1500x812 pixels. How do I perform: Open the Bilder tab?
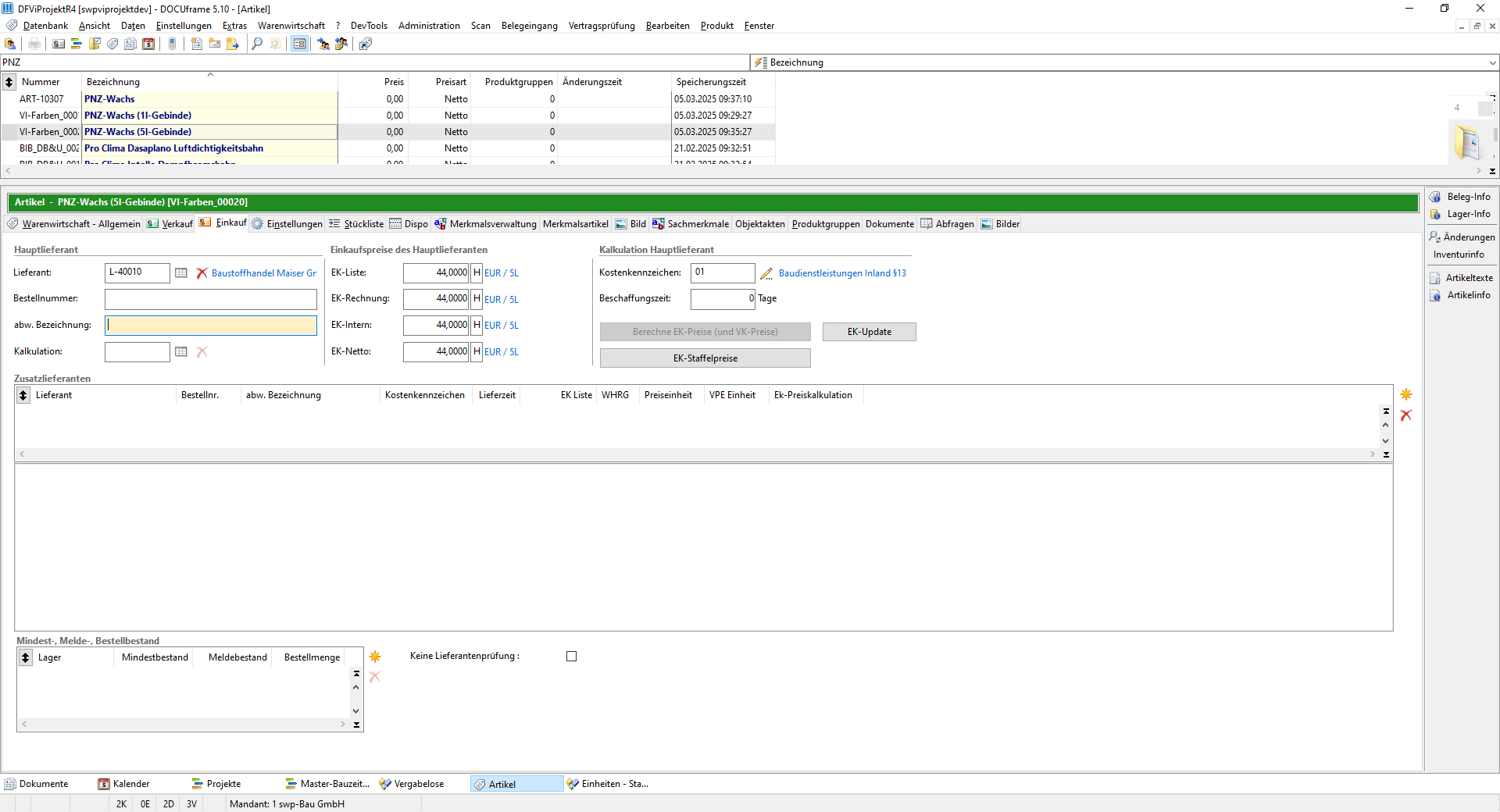tap(1000, 224)
